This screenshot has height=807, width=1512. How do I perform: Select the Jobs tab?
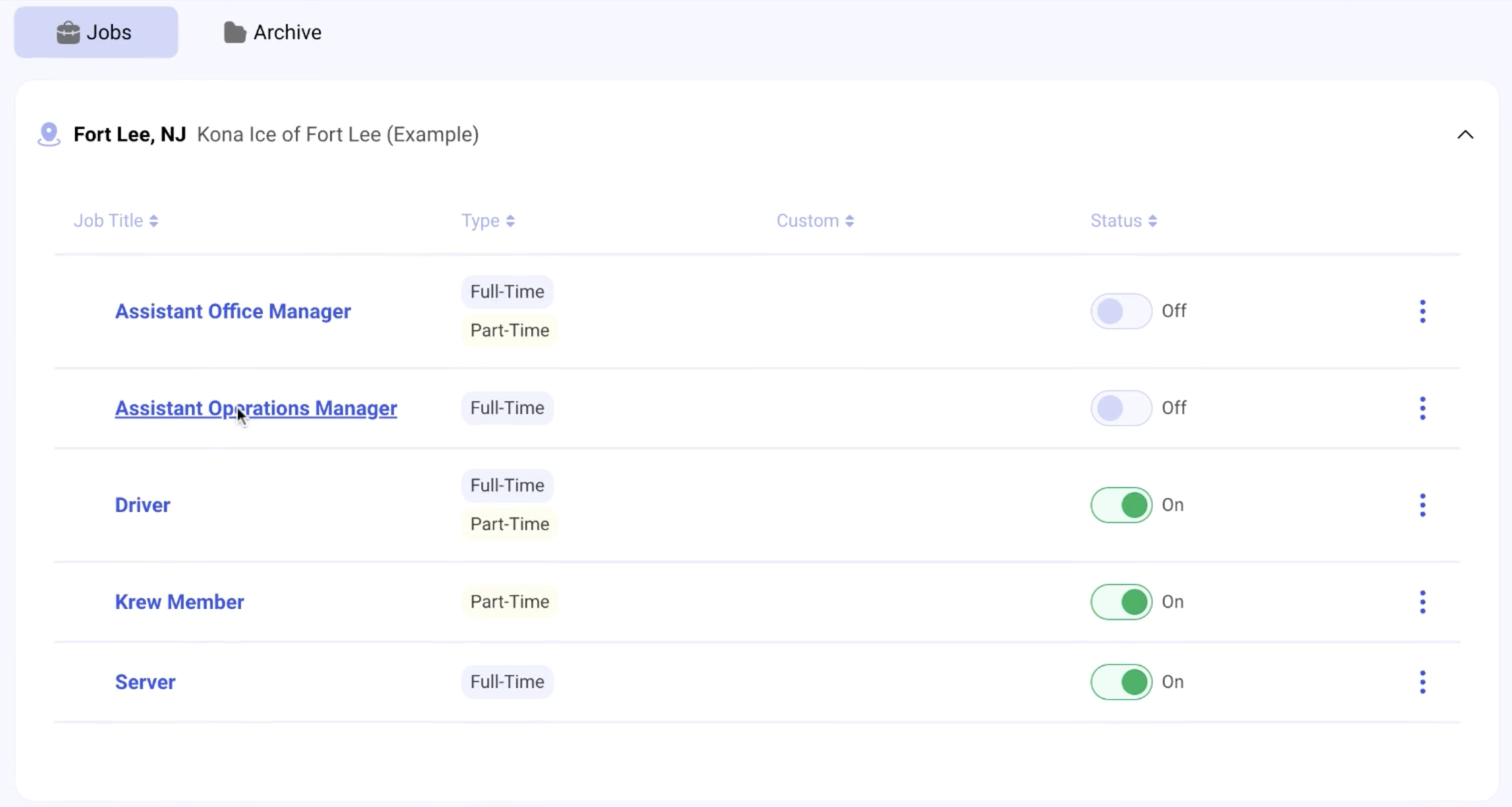(x=95, y=32)
